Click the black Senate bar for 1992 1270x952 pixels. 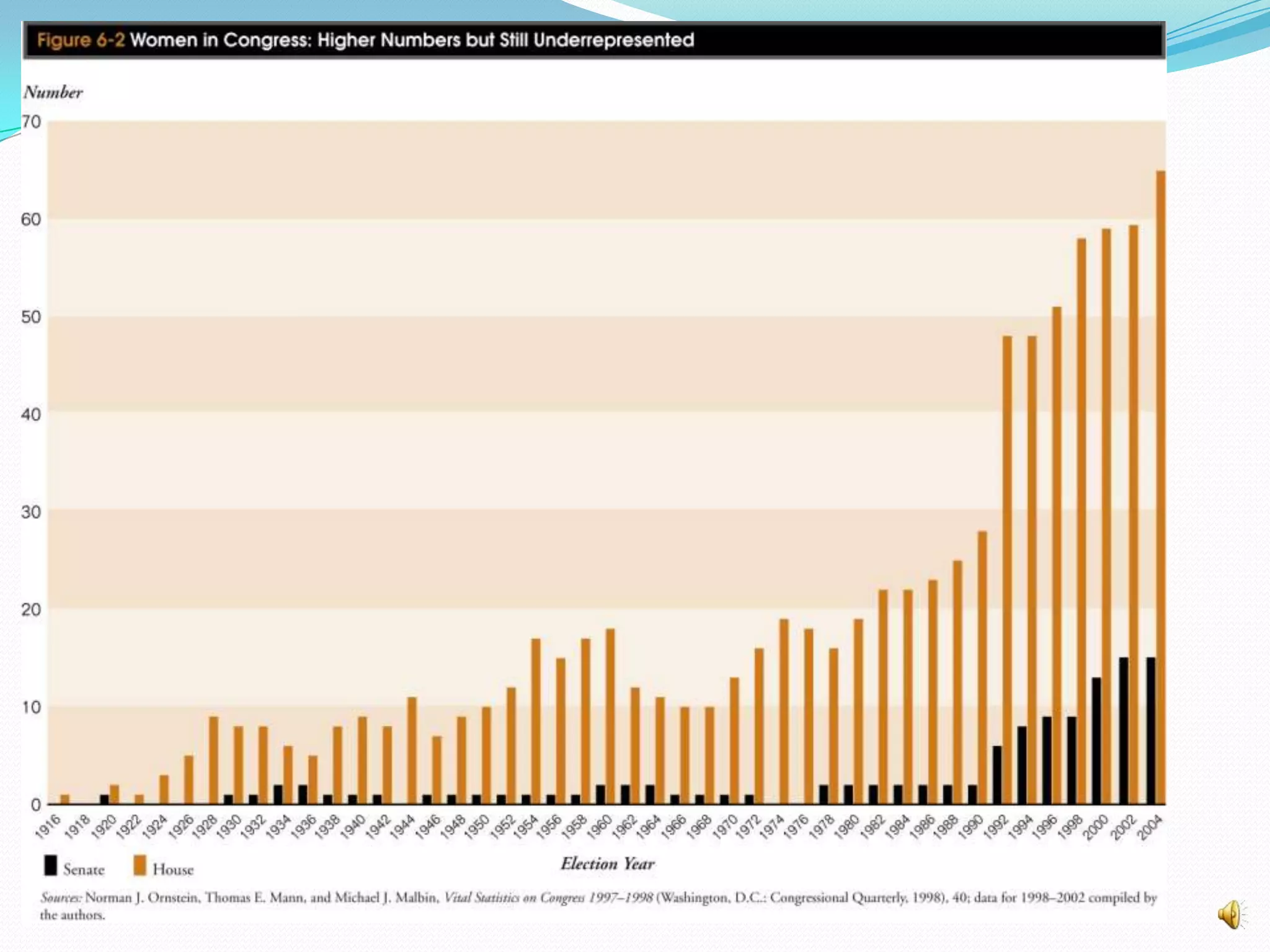(x=997, y=775)
